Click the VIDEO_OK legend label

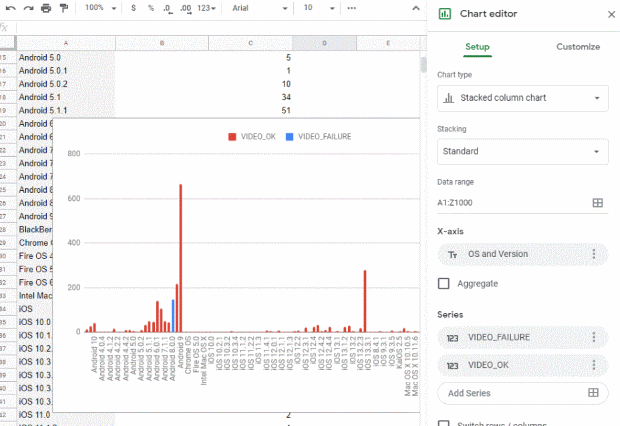(258, 136)
